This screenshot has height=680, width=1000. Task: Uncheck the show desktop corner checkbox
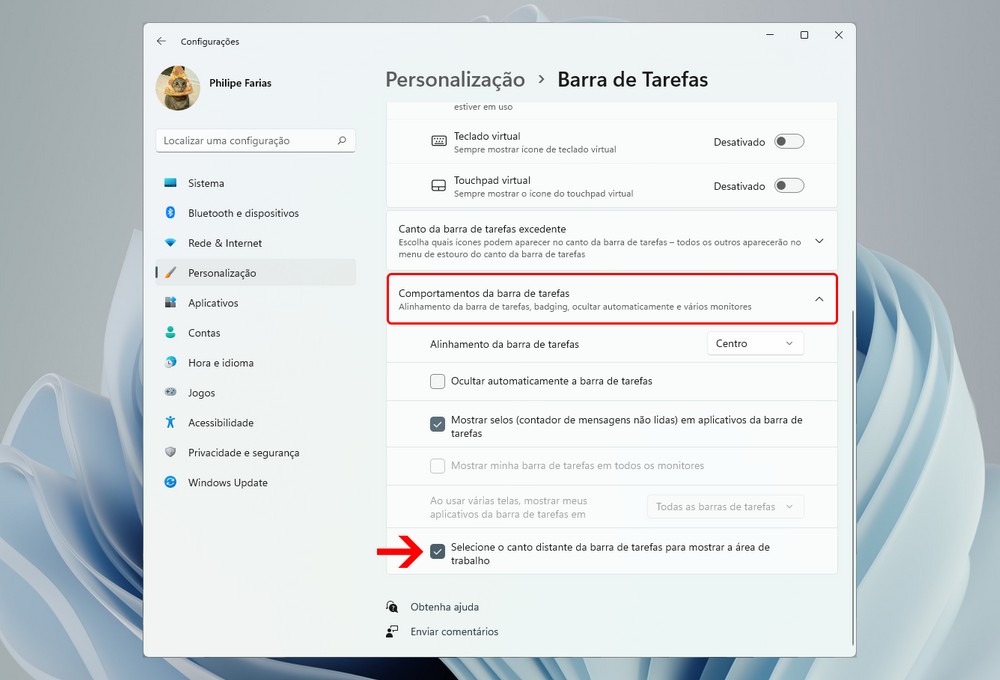437,552
